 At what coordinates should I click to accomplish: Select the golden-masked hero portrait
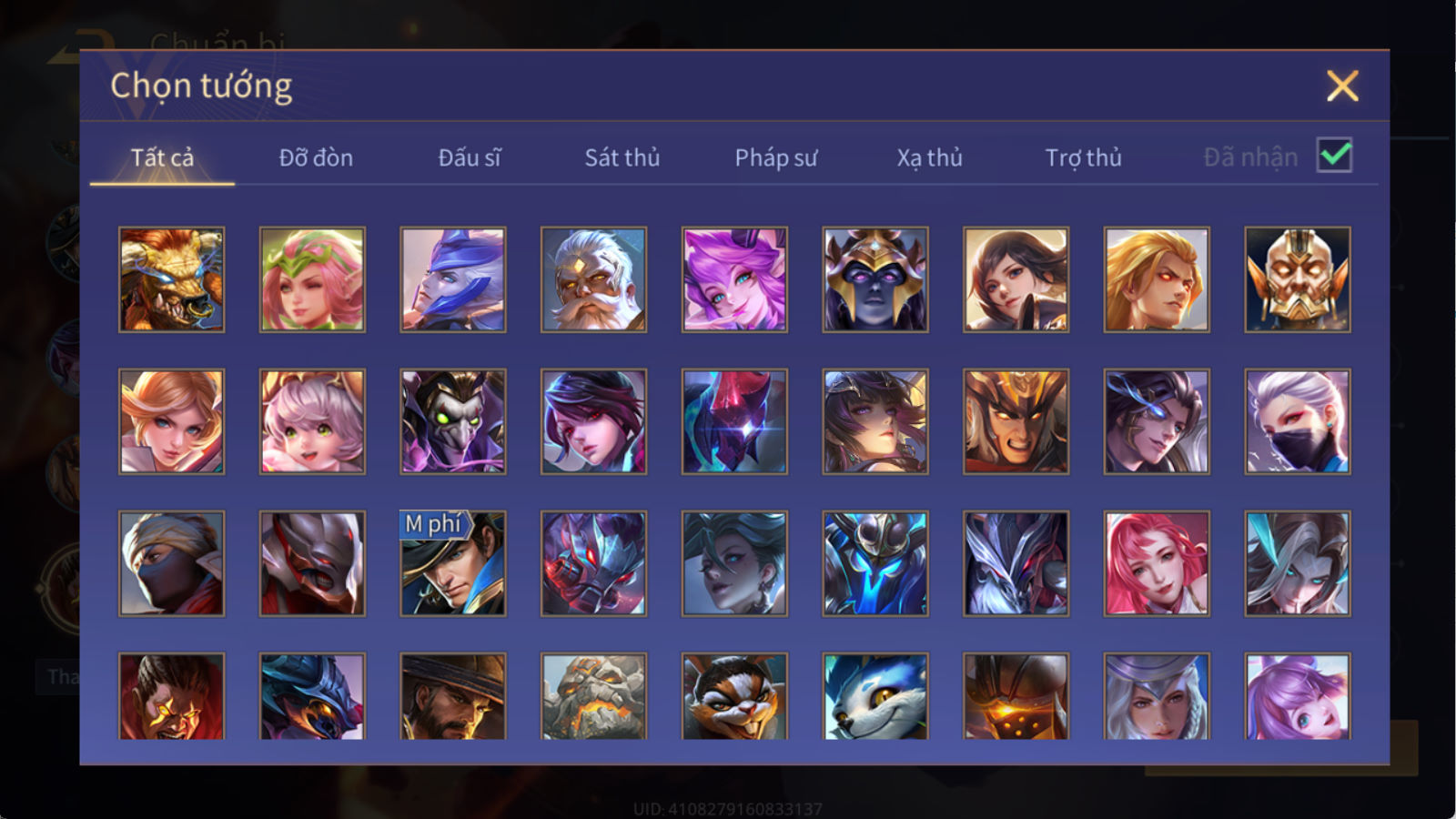point(1298,279)
